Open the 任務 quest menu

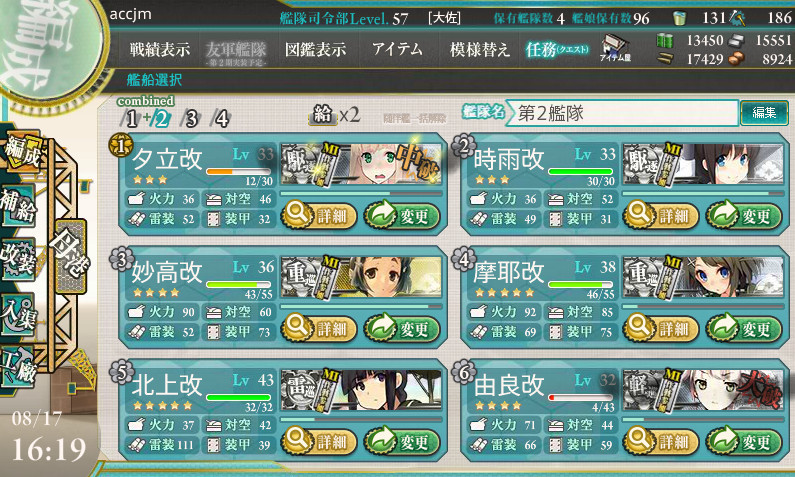(x=557, y=49)
